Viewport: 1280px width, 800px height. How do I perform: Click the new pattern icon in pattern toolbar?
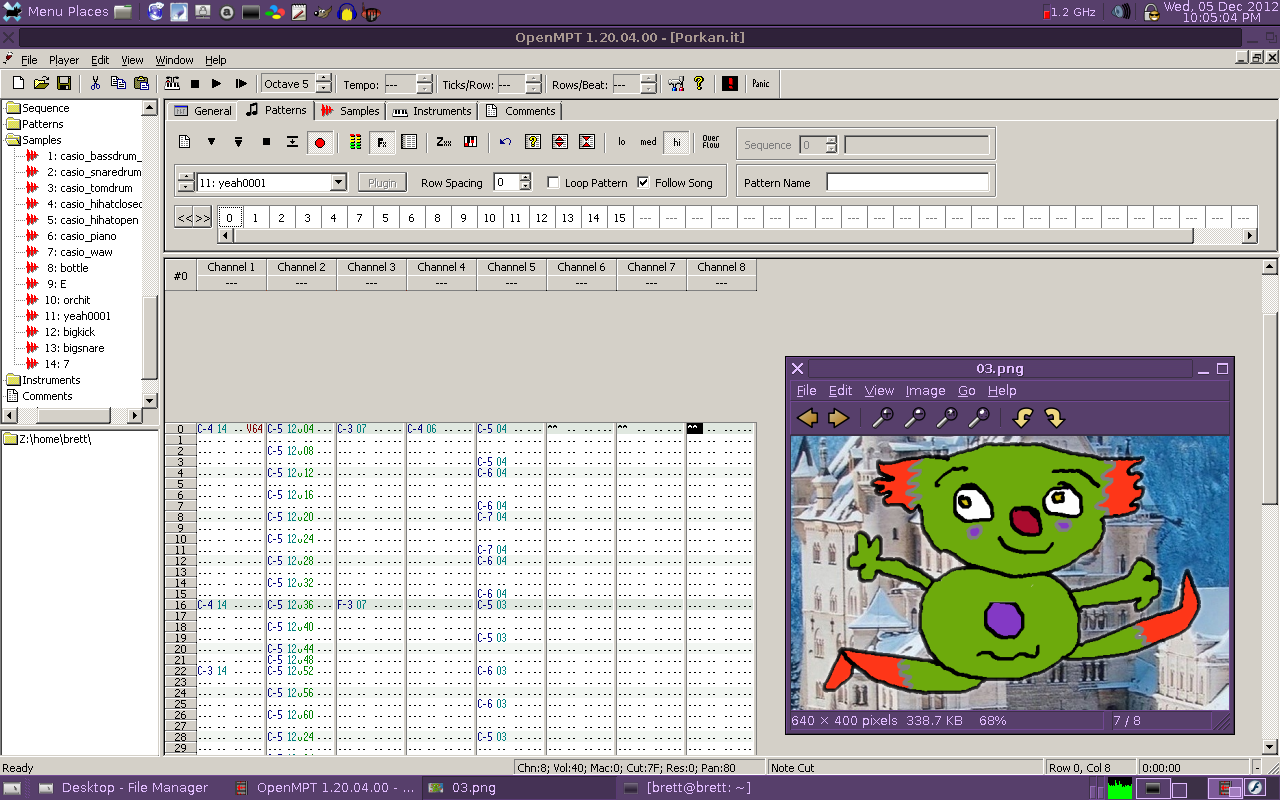pos(184,142)
